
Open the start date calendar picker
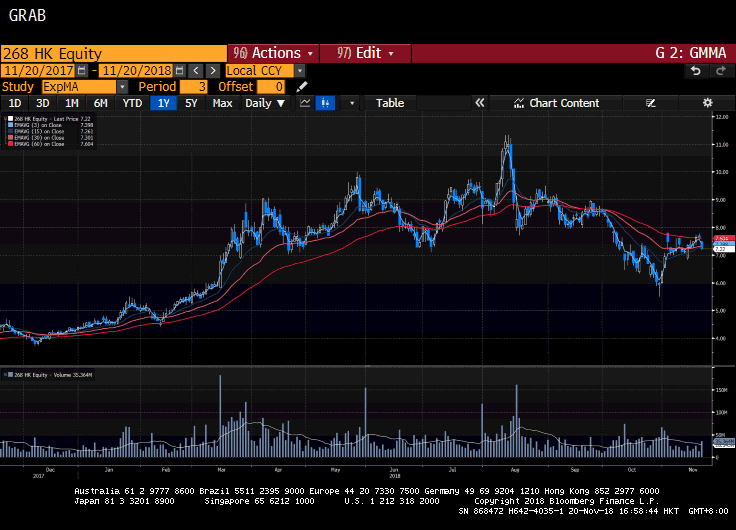coord(82,71)
